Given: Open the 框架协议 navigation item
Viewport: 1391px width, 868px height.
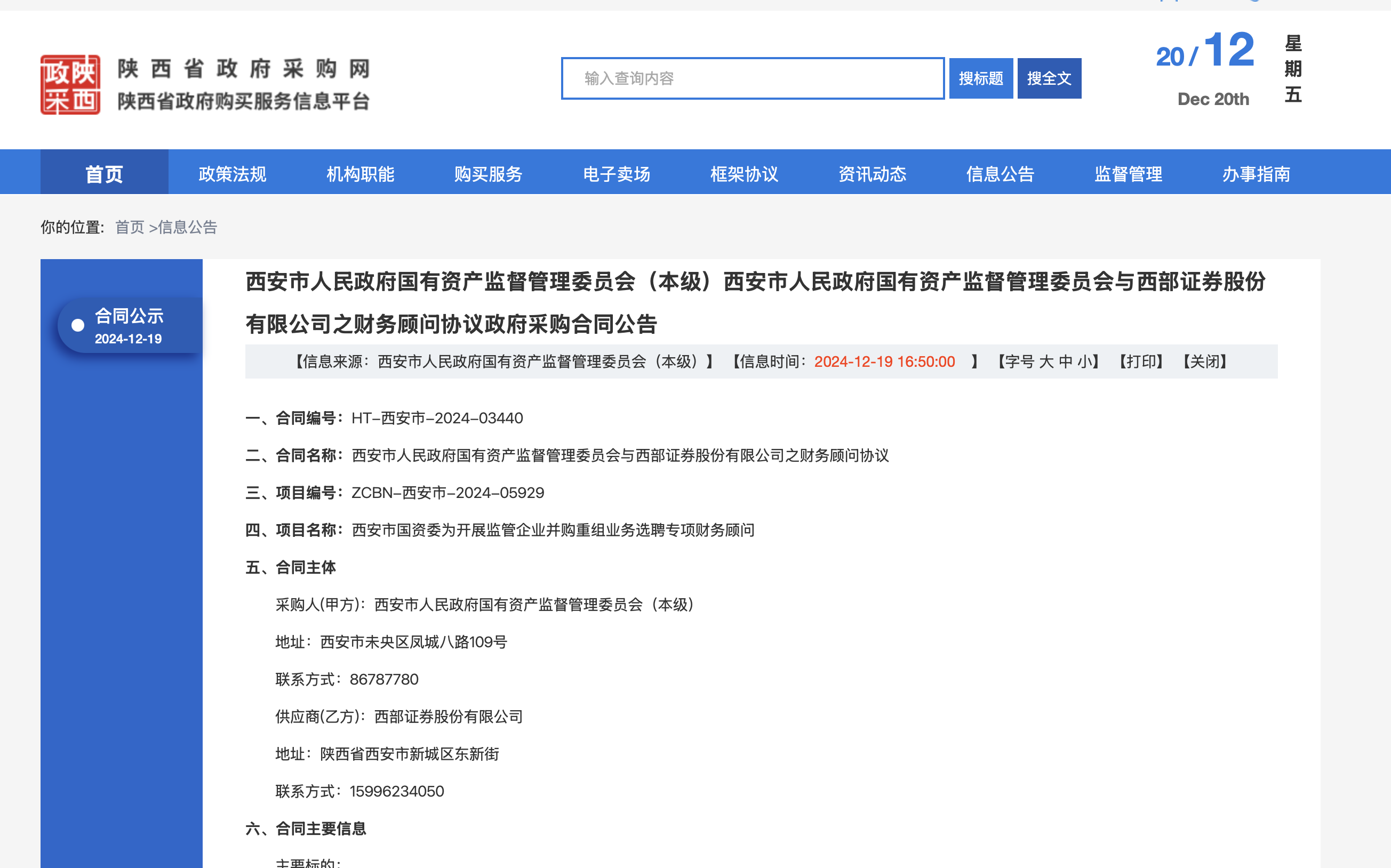Looking at the screenshot, I should pos(745,174).
